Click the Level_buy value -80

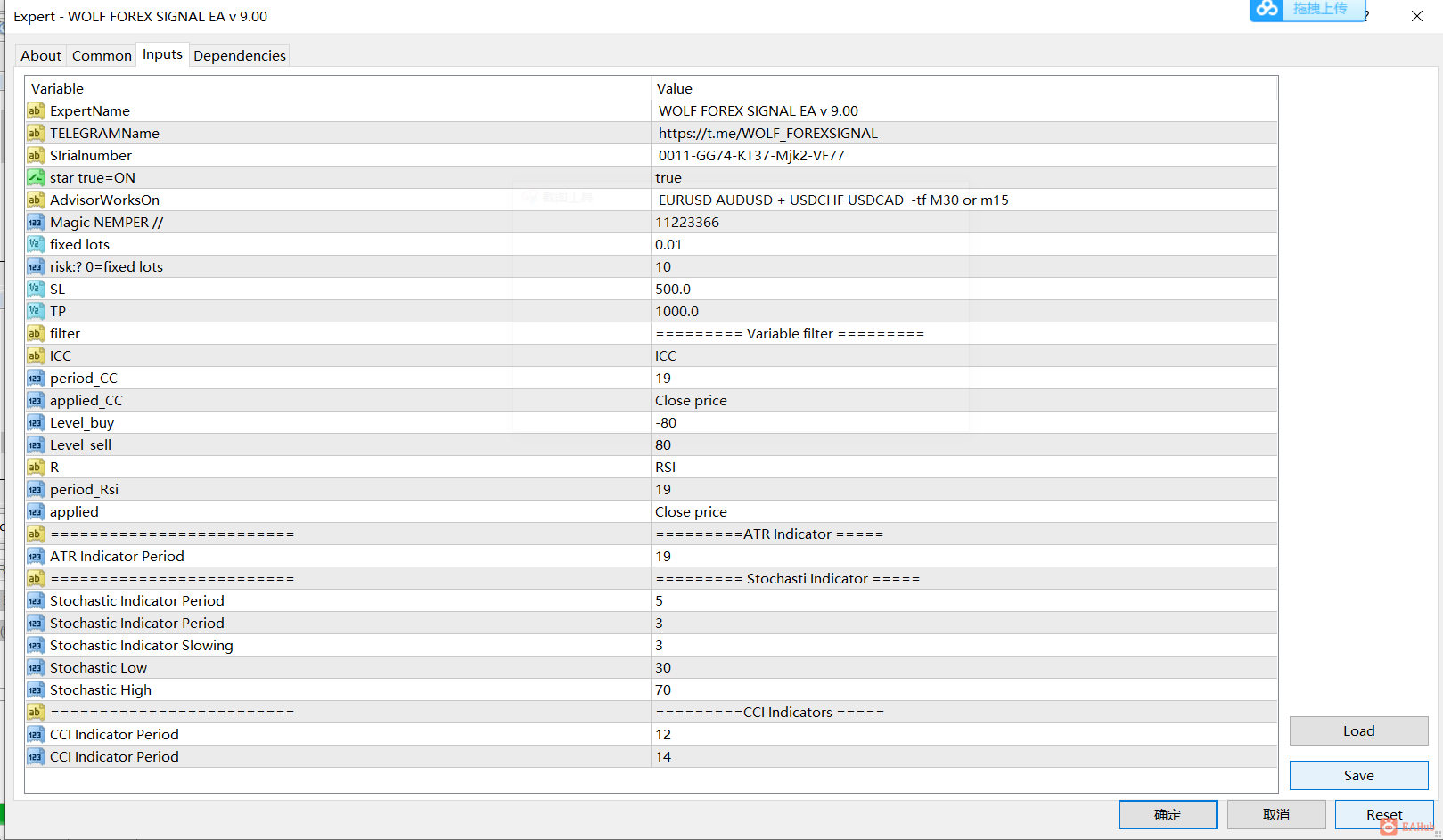[666, 422]
